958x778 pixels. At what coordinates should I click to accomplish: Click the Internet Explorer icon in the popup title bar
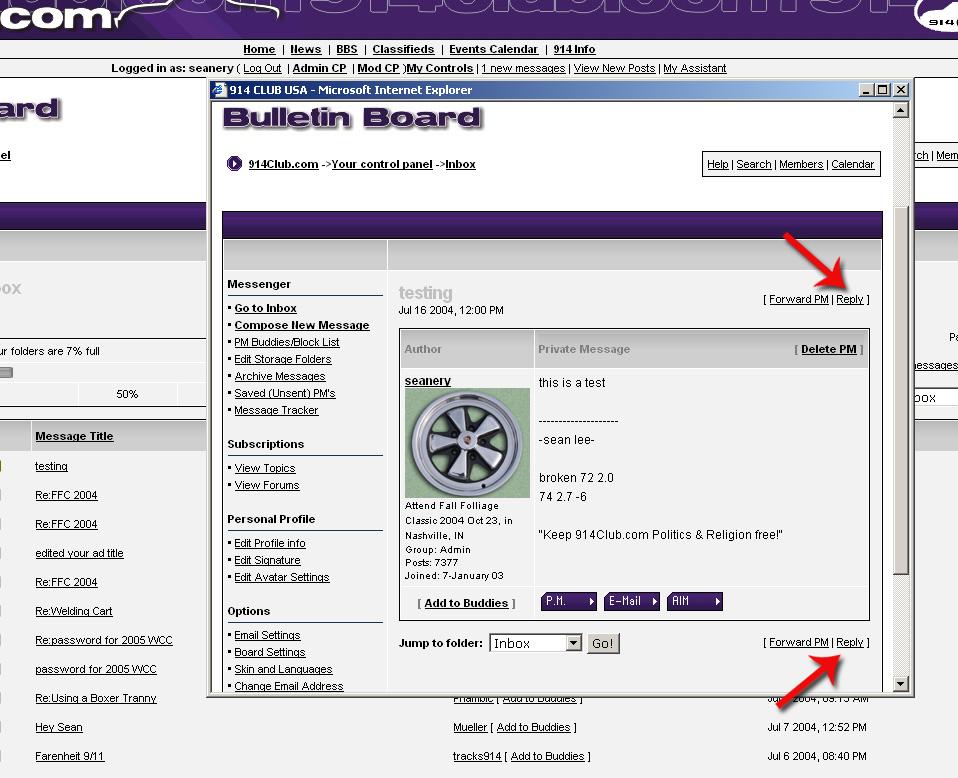tap(219, 90)
